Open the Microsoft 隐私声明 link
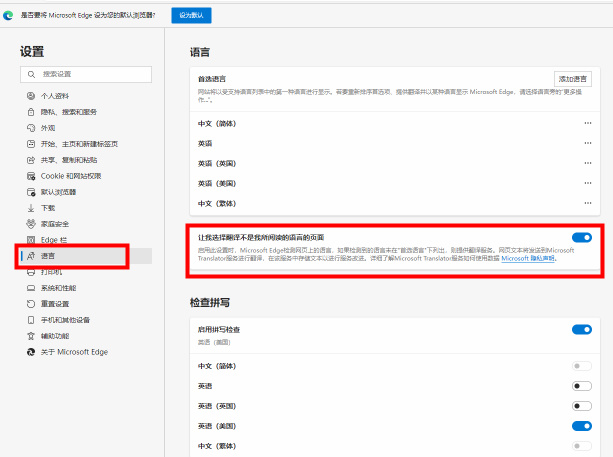This screenshot has height=457, width=613. (528, 258)
